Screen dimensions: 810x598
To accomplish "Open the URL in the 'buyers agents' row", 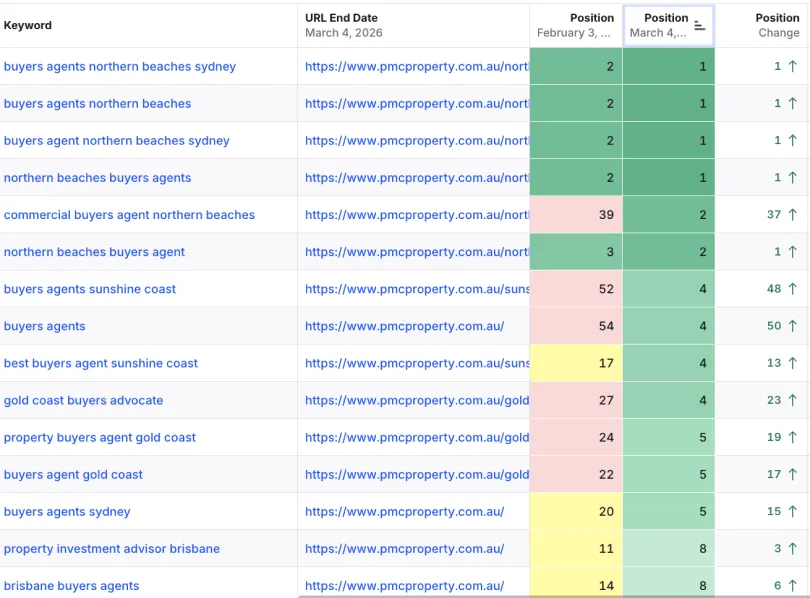I will coord(404,326).
